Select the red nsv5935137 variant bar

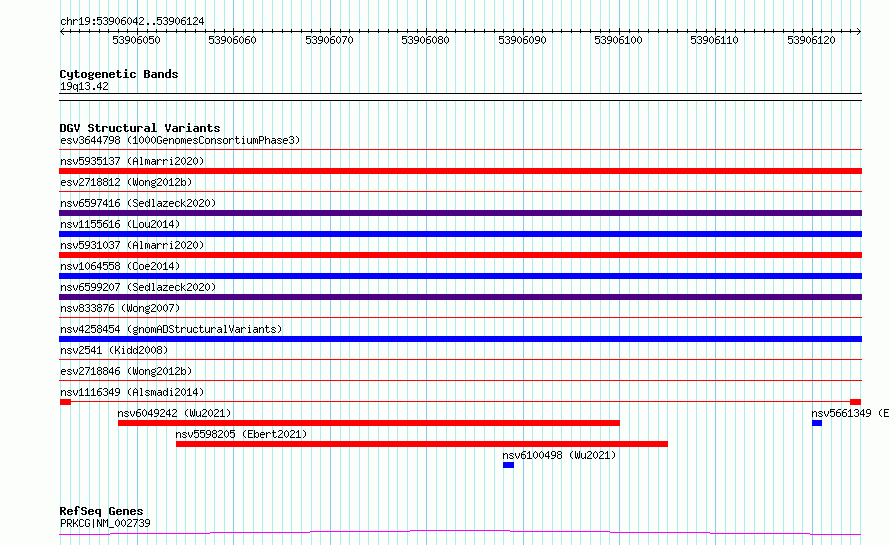coord(460,171)
